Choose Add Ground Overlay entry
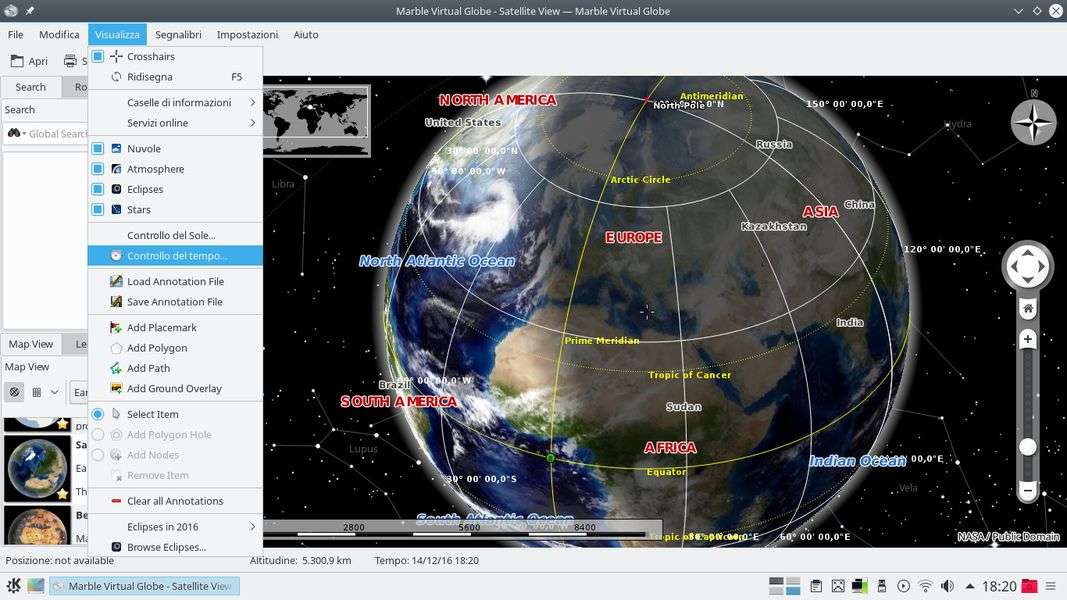1067x600 pixels. [174, 389]
